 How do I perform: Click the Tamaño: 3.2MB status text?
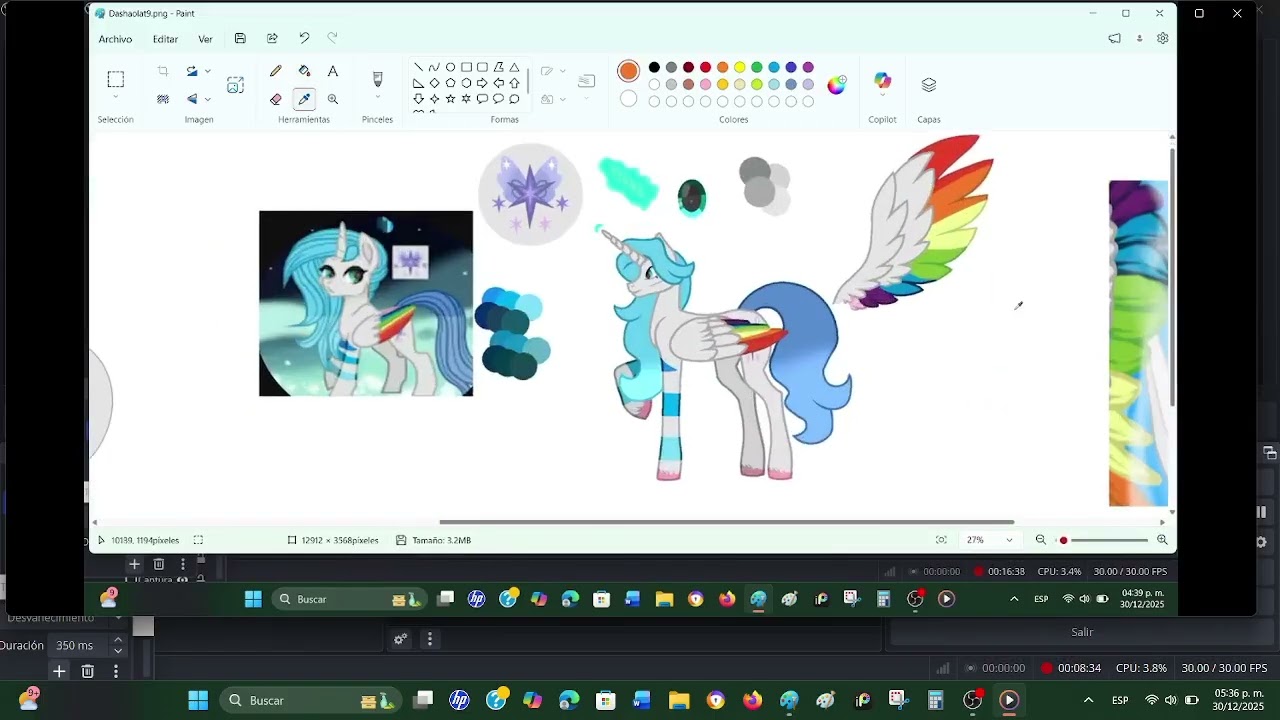[x=441, y=540]
